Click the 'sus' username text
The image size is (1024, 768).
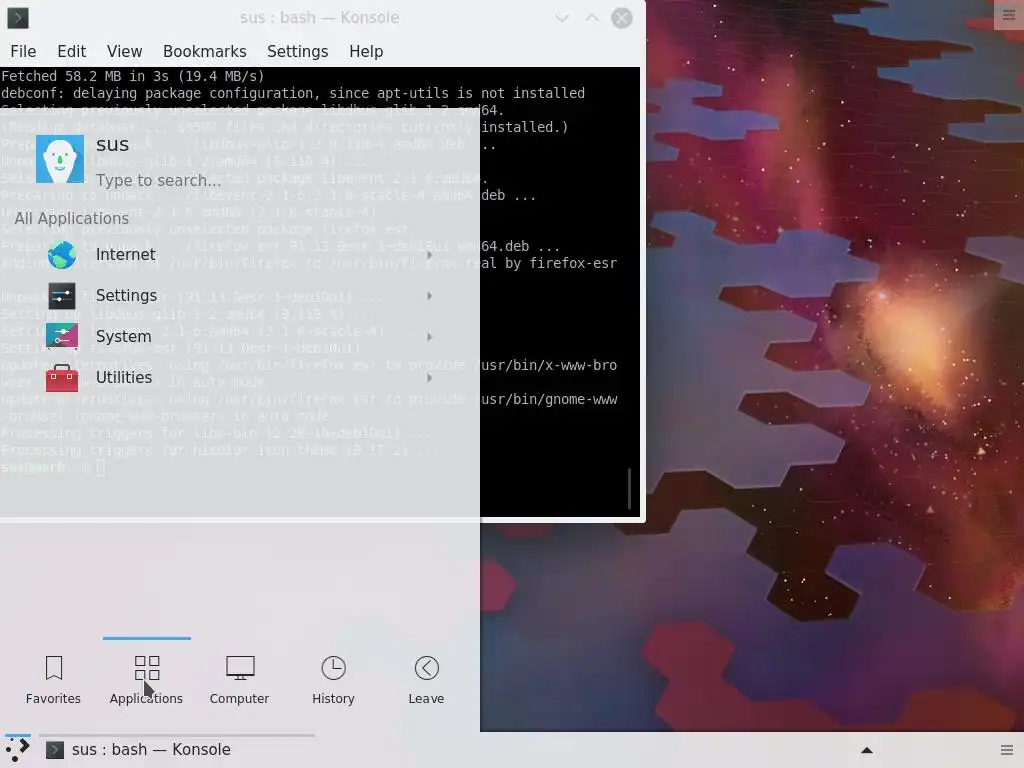(x=112, y=144)
